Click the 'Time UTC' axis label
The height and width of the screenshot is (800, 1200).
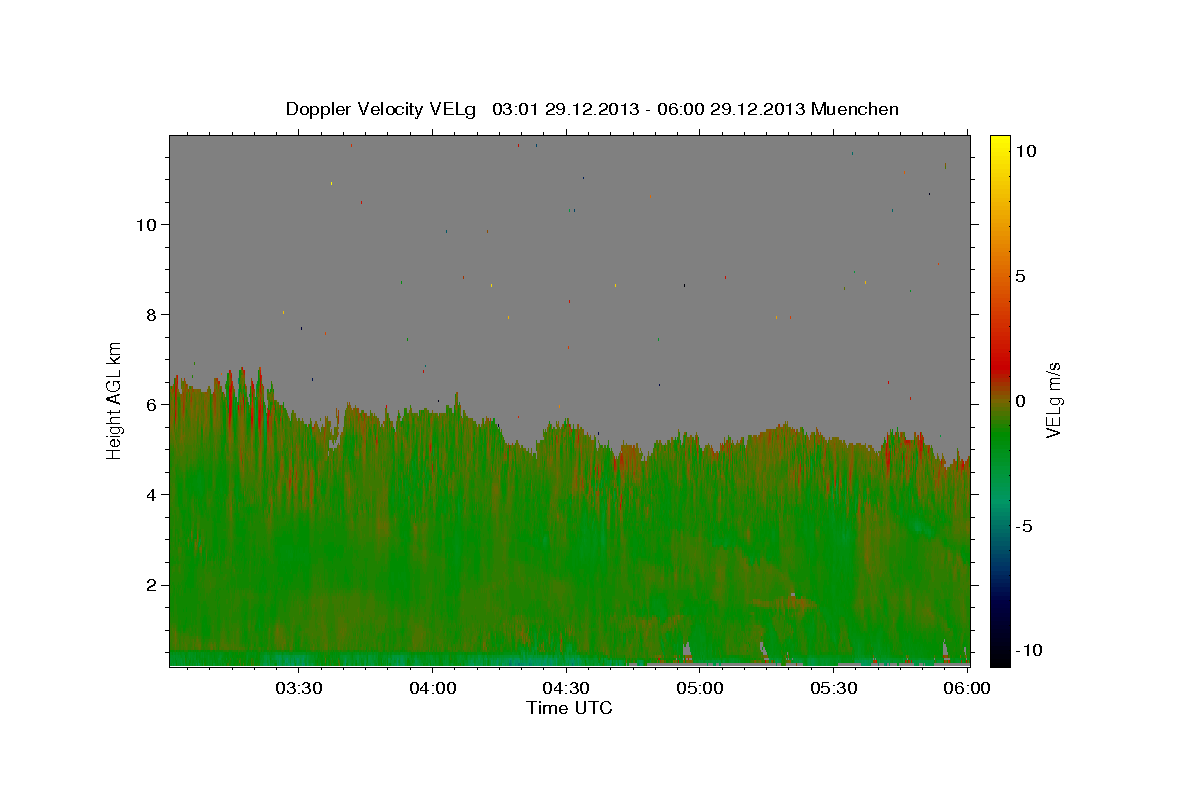(569, 708)
